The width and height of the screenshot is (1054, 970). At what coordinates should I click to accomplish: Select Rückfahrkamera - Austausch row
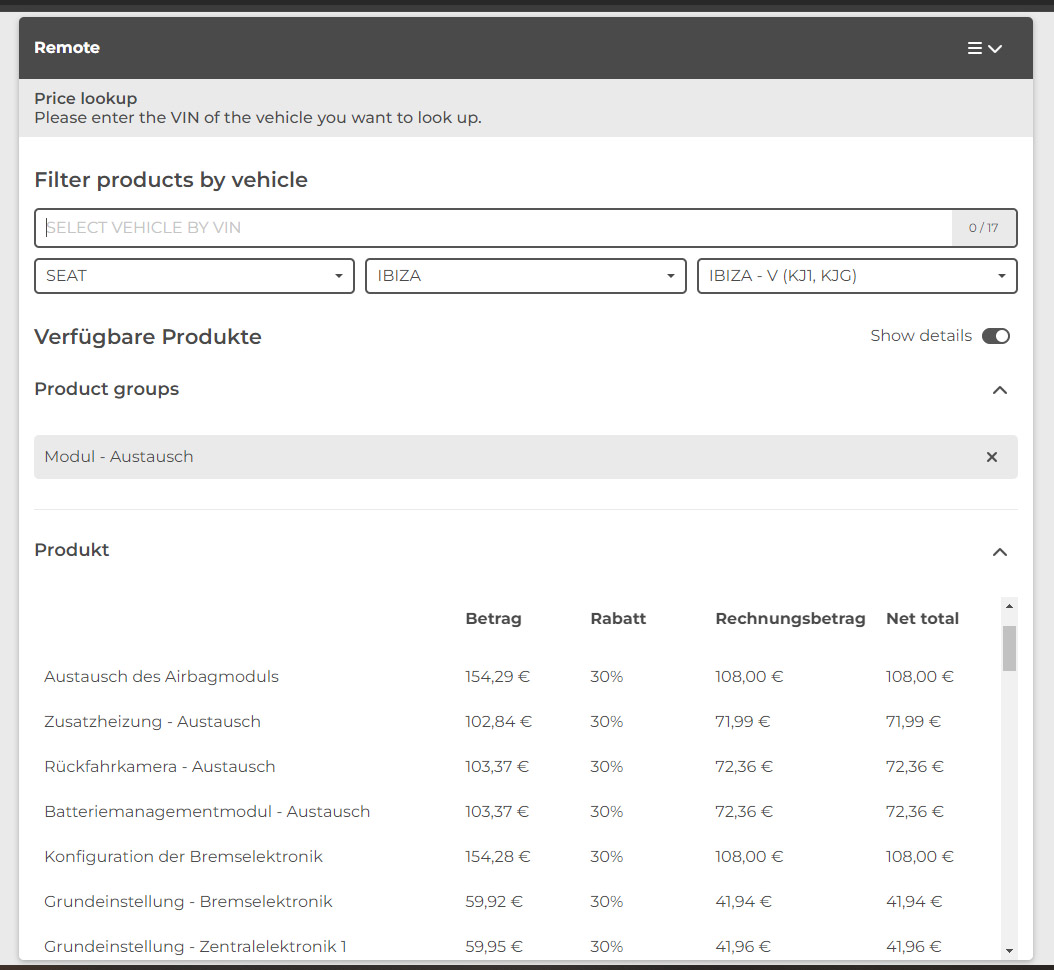[x=159, y=767]
